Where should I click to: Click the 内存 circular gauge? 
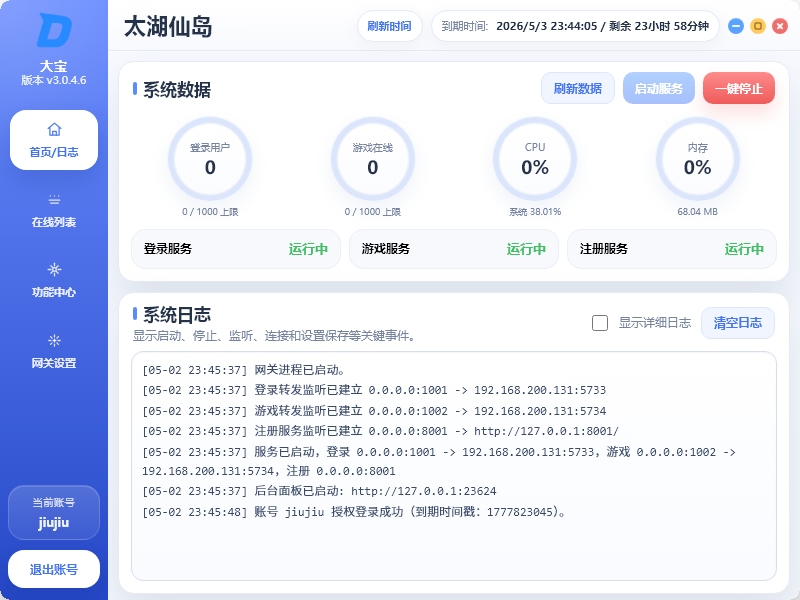697,159
